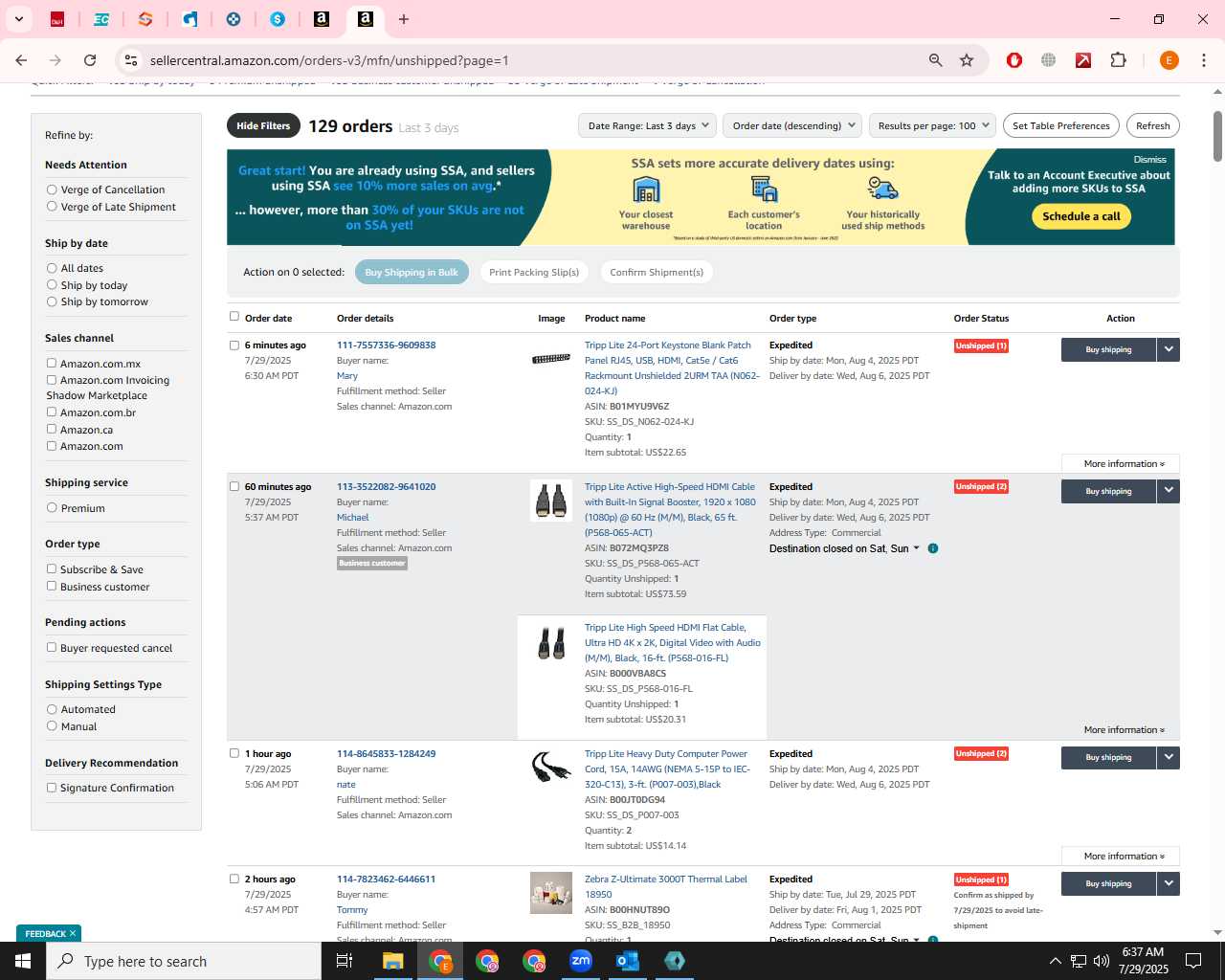Screen dimensions: 1225x980
Task: Switch to the EC browser tab
Action: click(x=101, y=19)
